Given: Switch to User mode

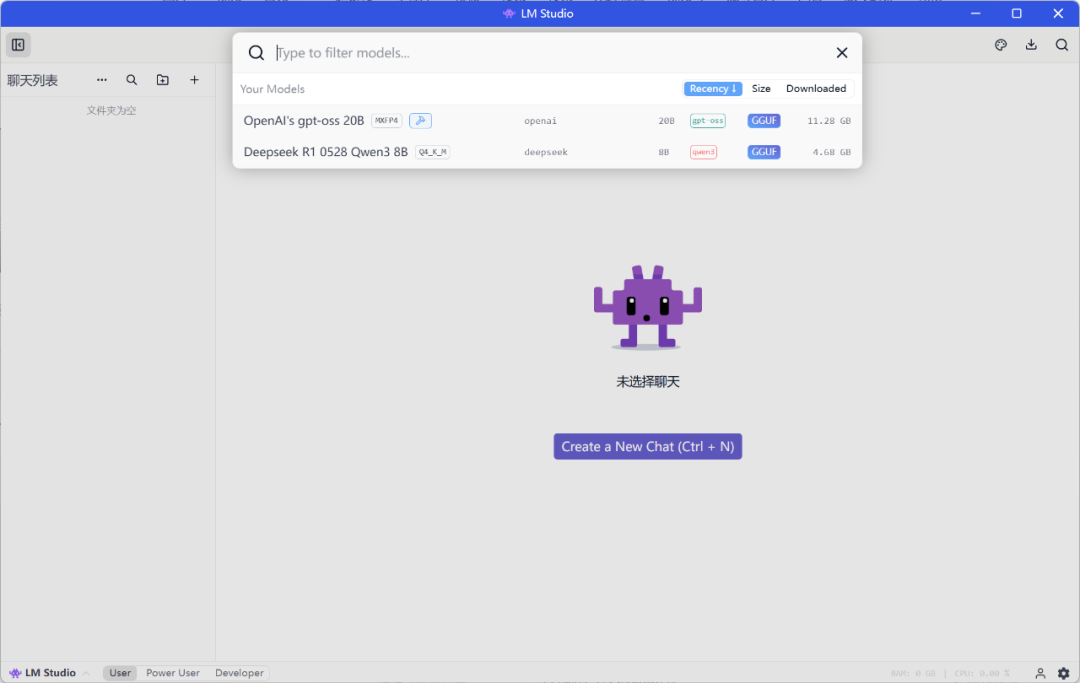Looking at the screenshot, I should tap(120, 673).
